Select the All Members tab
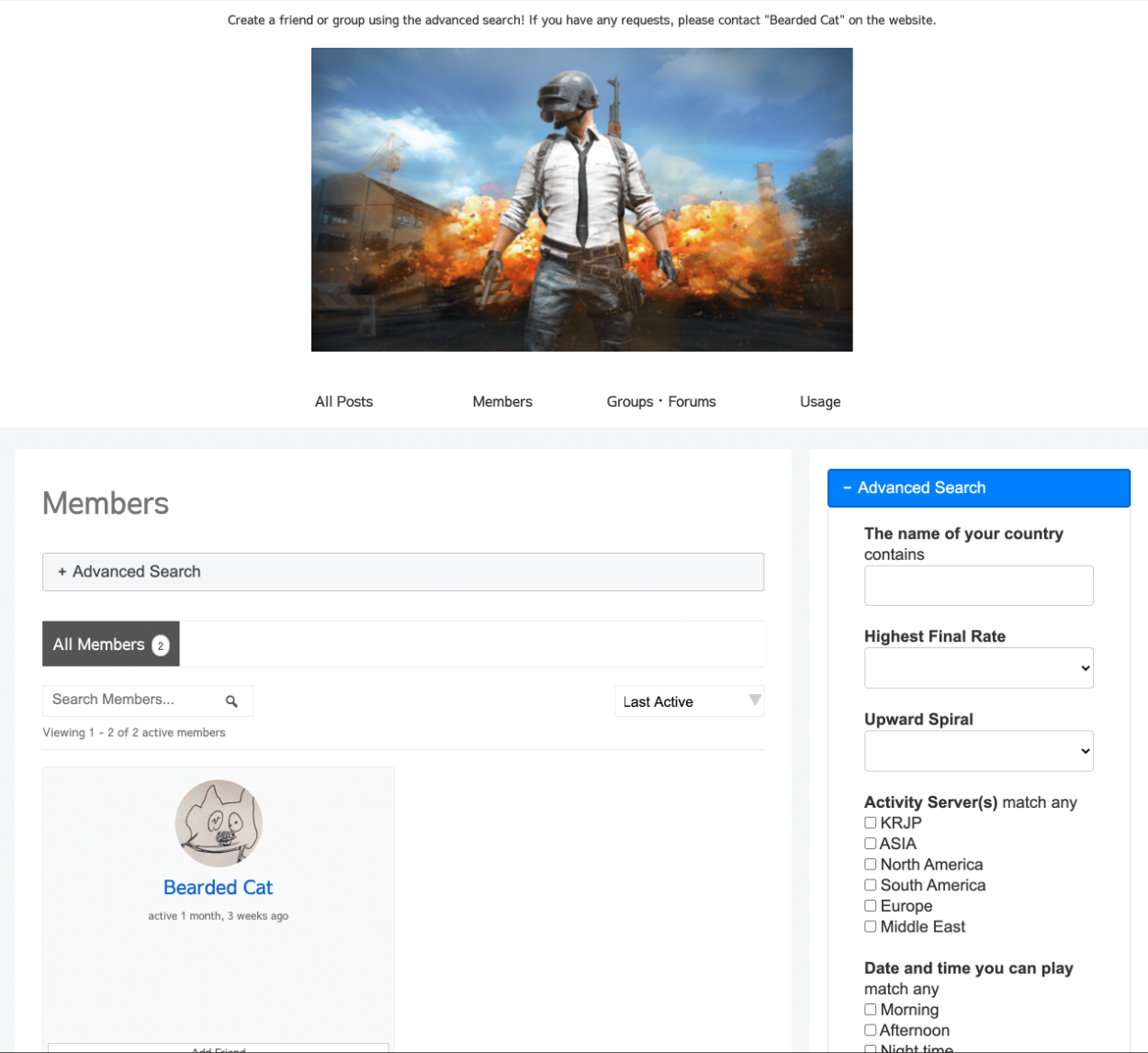Image resolution: width=1148 pixels, height=1053 pixels. 110,644
